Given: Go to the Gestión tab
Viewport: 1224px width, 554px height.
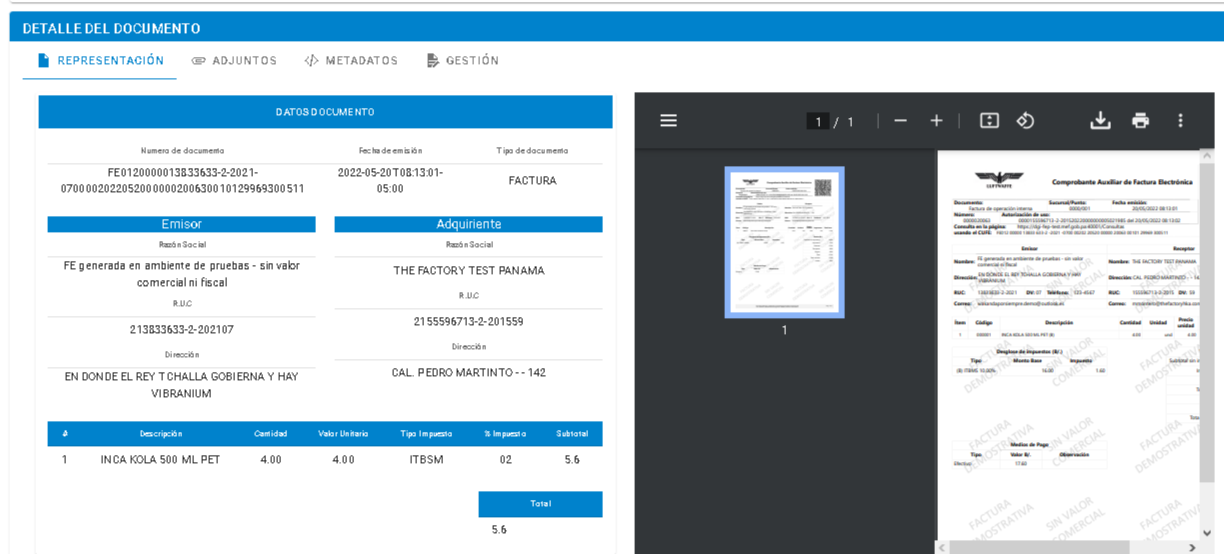Looking at the screenshot, I should [462, 61].
